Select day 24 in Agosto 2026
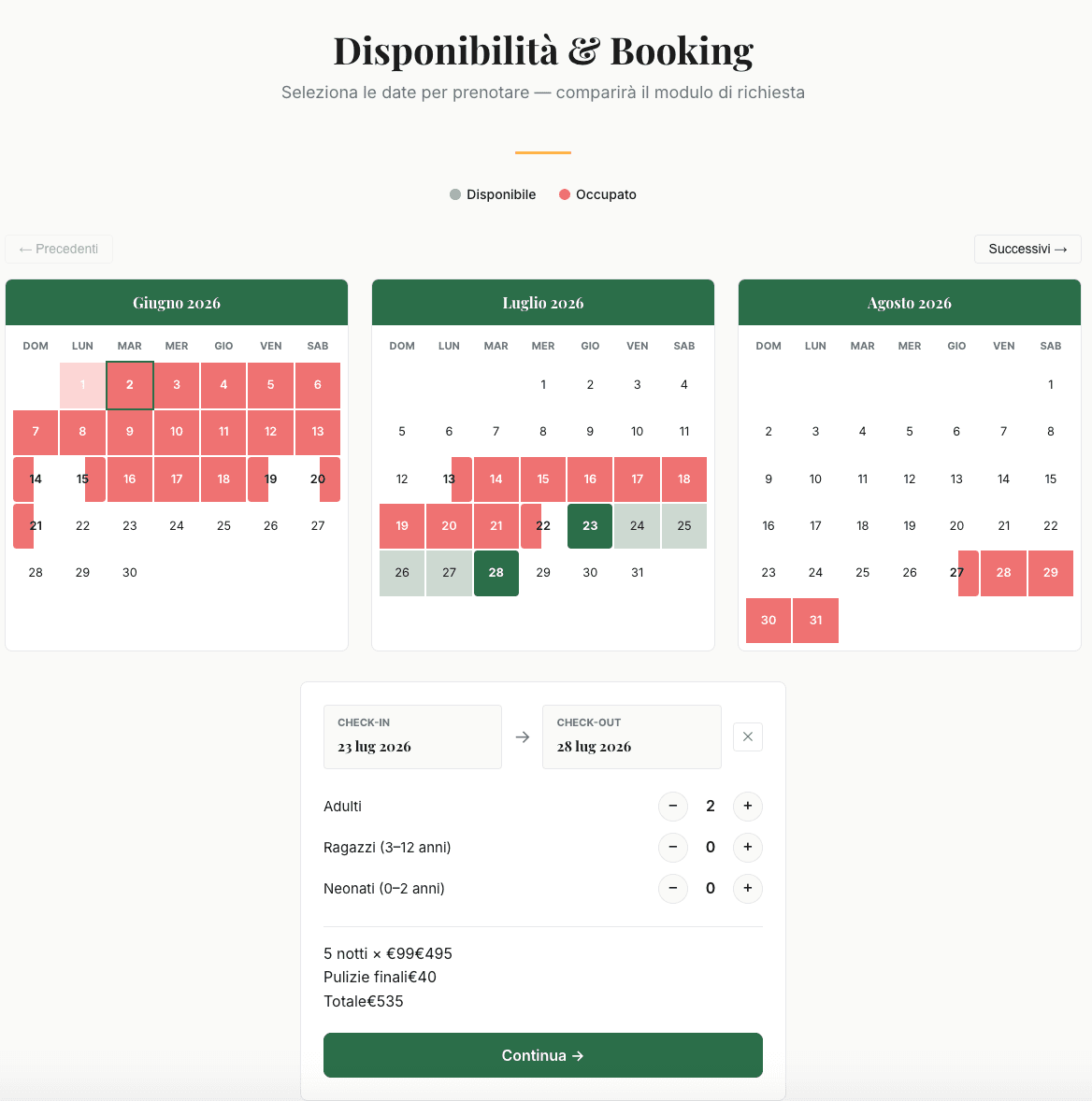Image resolution: width=1092 pixels, height=1101 pixels. [x=815, y=573]
